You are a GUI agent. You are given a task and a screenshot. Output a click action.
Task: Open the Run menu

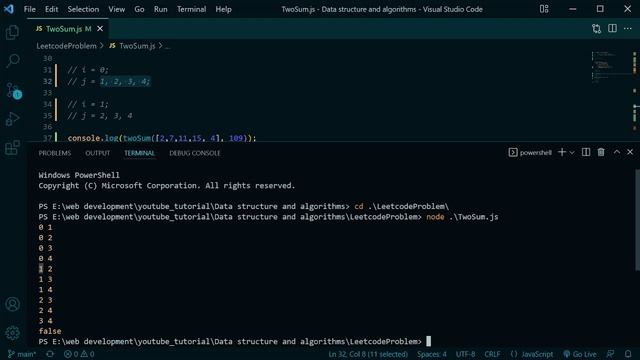click(x=160, y=9)
